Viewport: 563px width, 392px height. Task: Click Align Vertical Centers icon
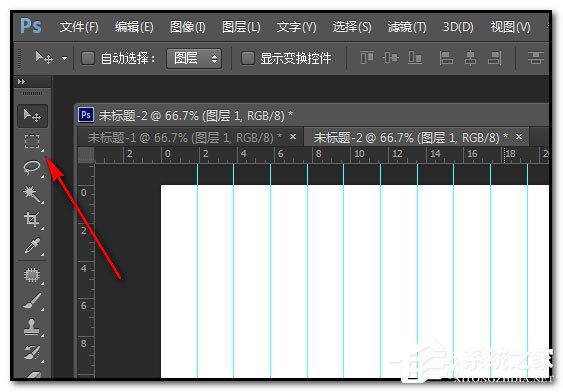(391, 57)
